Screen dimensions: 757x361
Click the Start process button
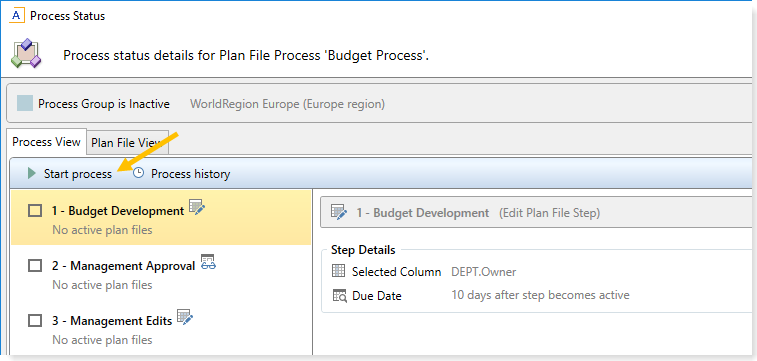70,173
